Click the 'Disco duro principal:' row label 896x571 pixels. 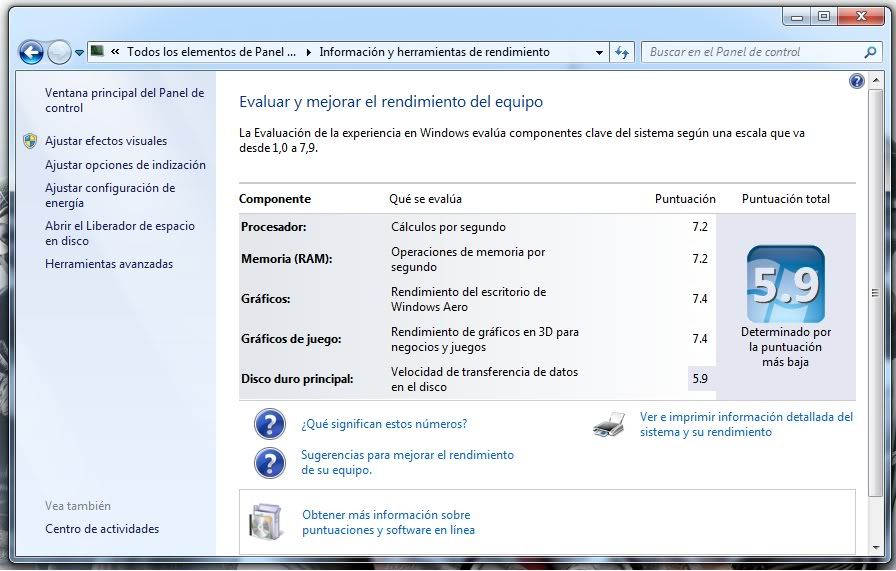297,379
